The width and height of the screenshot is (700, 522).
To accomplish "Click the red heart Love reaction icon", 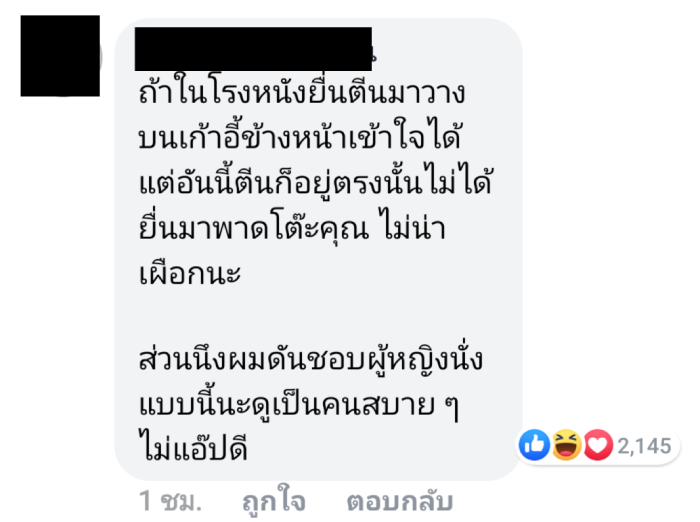I will tap(598, 445).
